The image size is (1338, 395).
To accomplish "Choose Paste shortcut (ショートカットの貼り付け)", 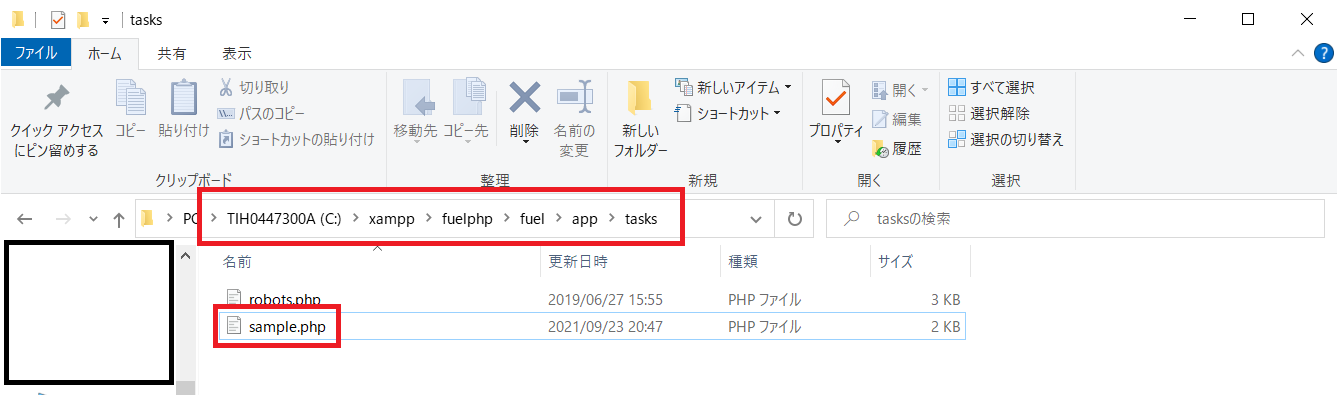I will 296,139.
